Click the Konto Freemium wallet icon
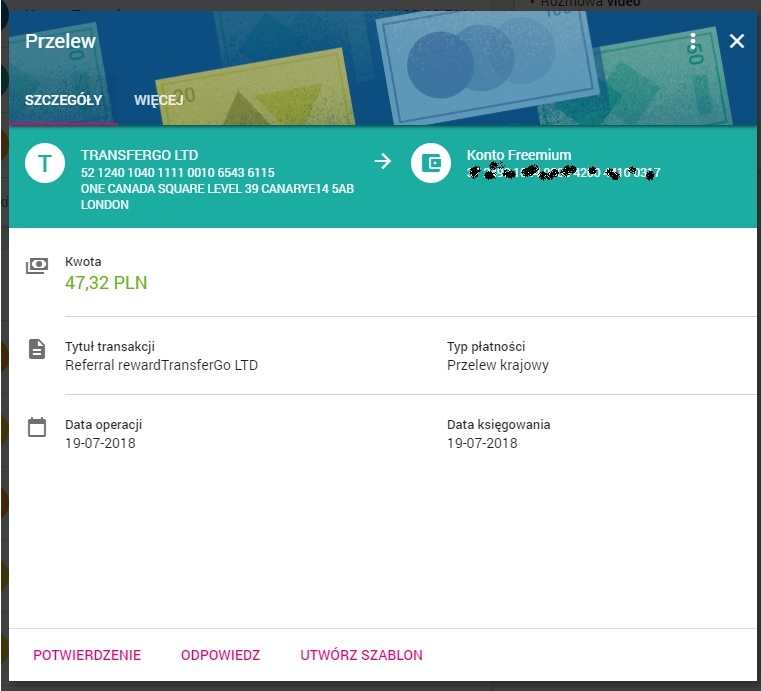Screen dimensions: 761x691 [x=431, y=163]
